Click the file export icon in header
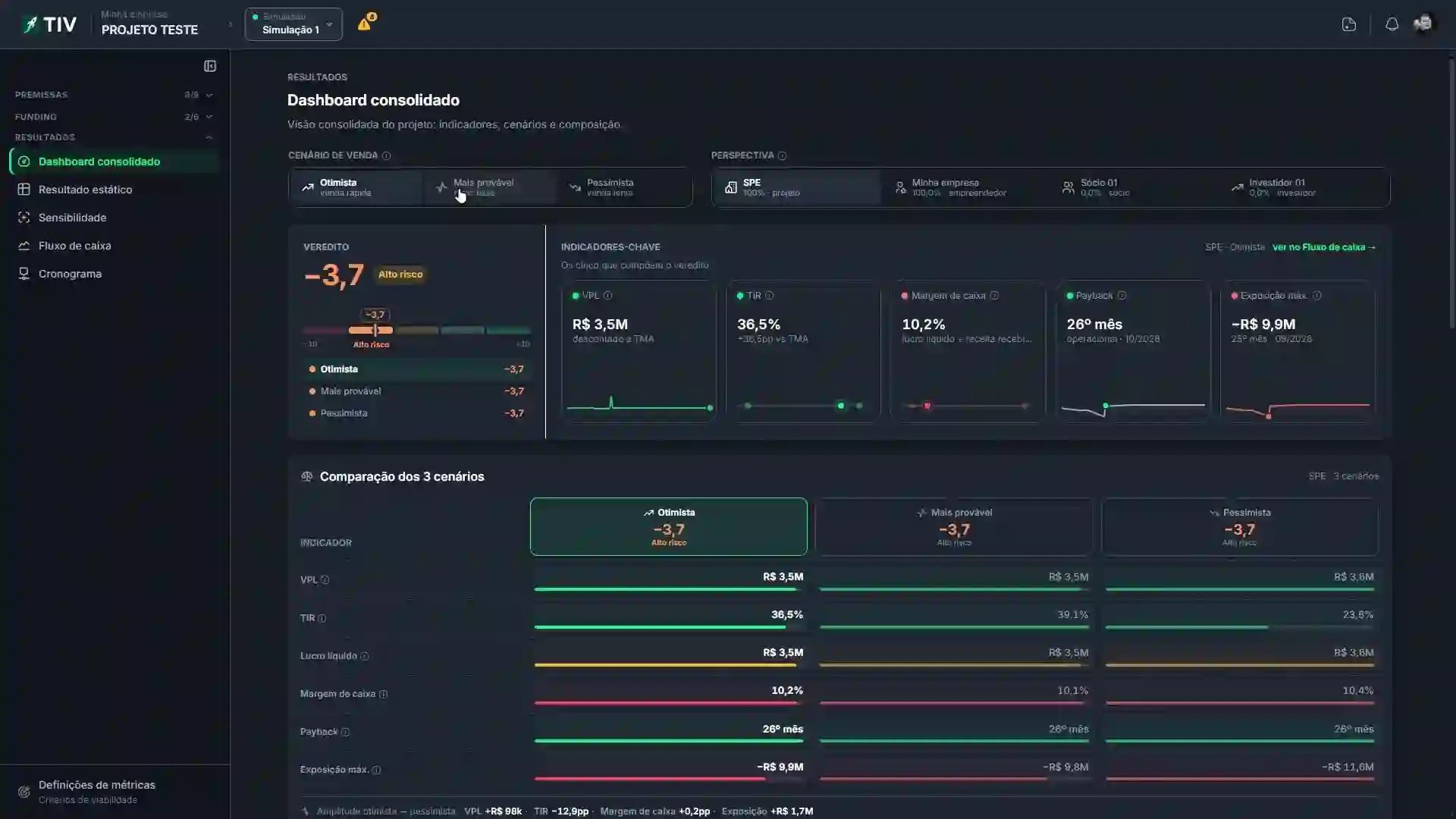 (1348, 24)
